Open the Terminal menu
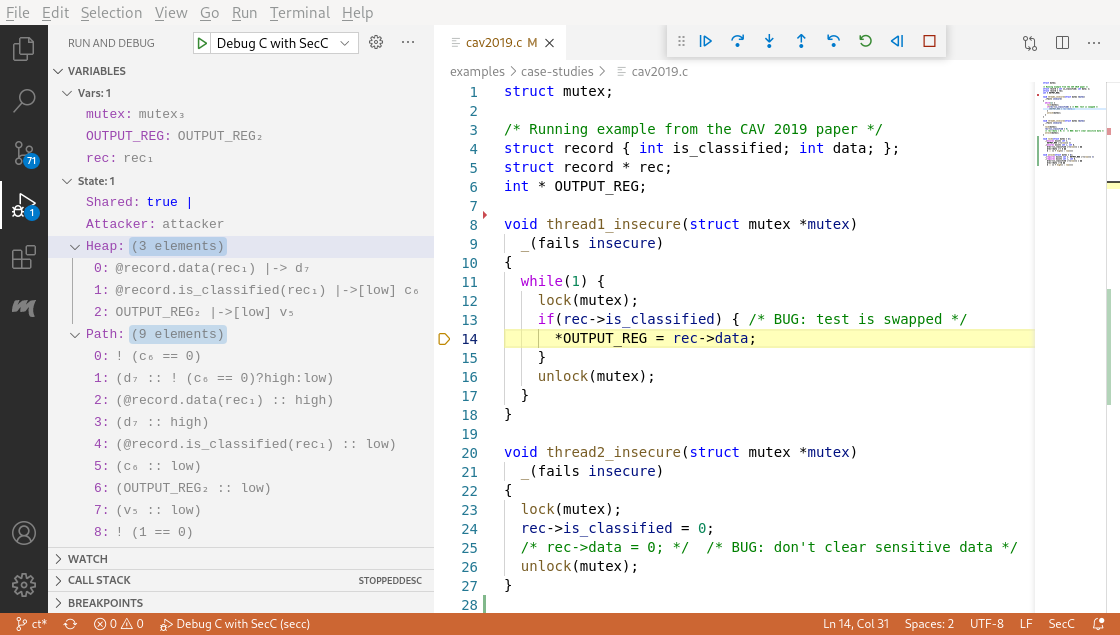The width and height of the screenshot is (1120, 635). (x=300, y=13)
